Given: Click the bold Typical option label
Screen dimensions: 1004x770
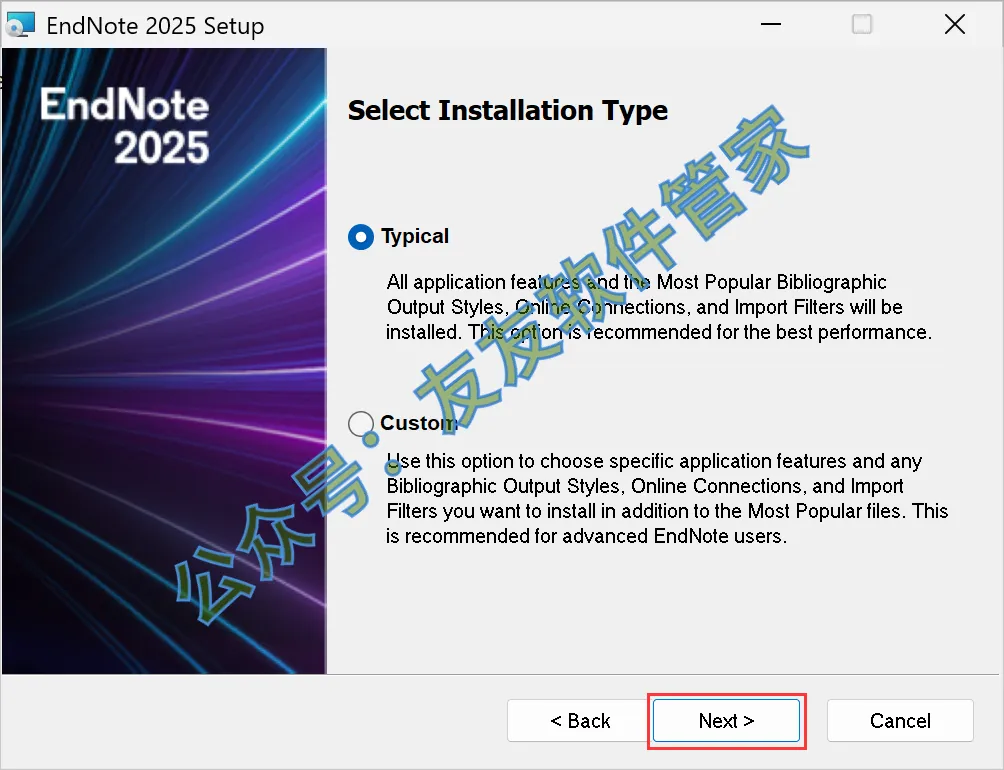Looking at the screenshot, I should tap(415, 237).
